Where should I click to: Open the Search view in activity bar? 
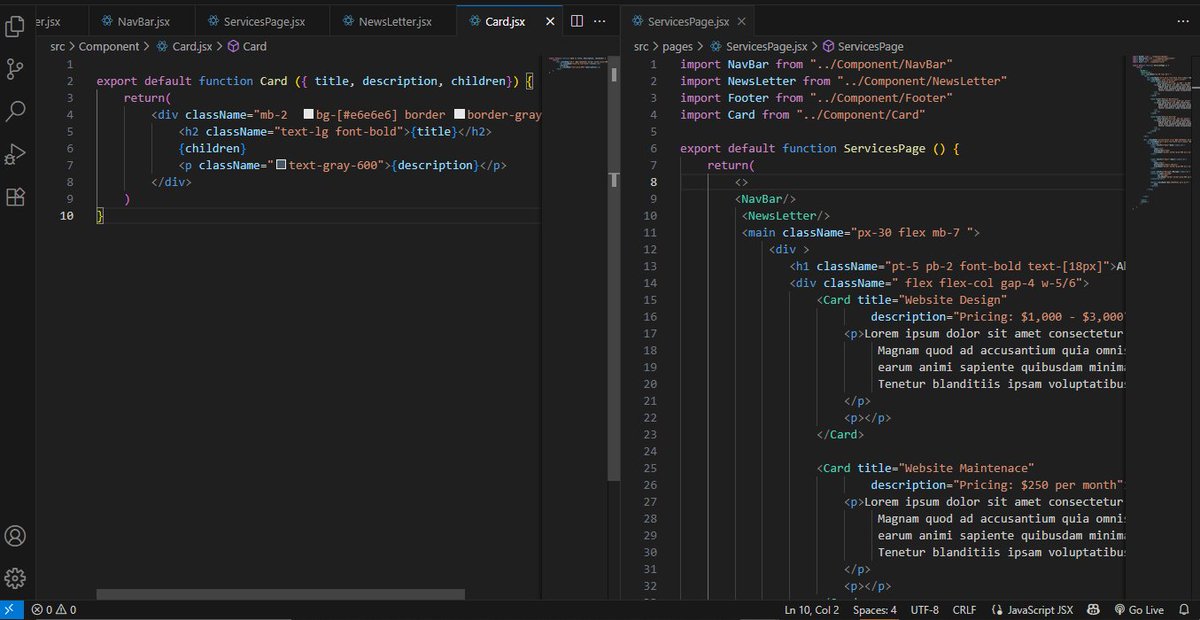[15, 111]
